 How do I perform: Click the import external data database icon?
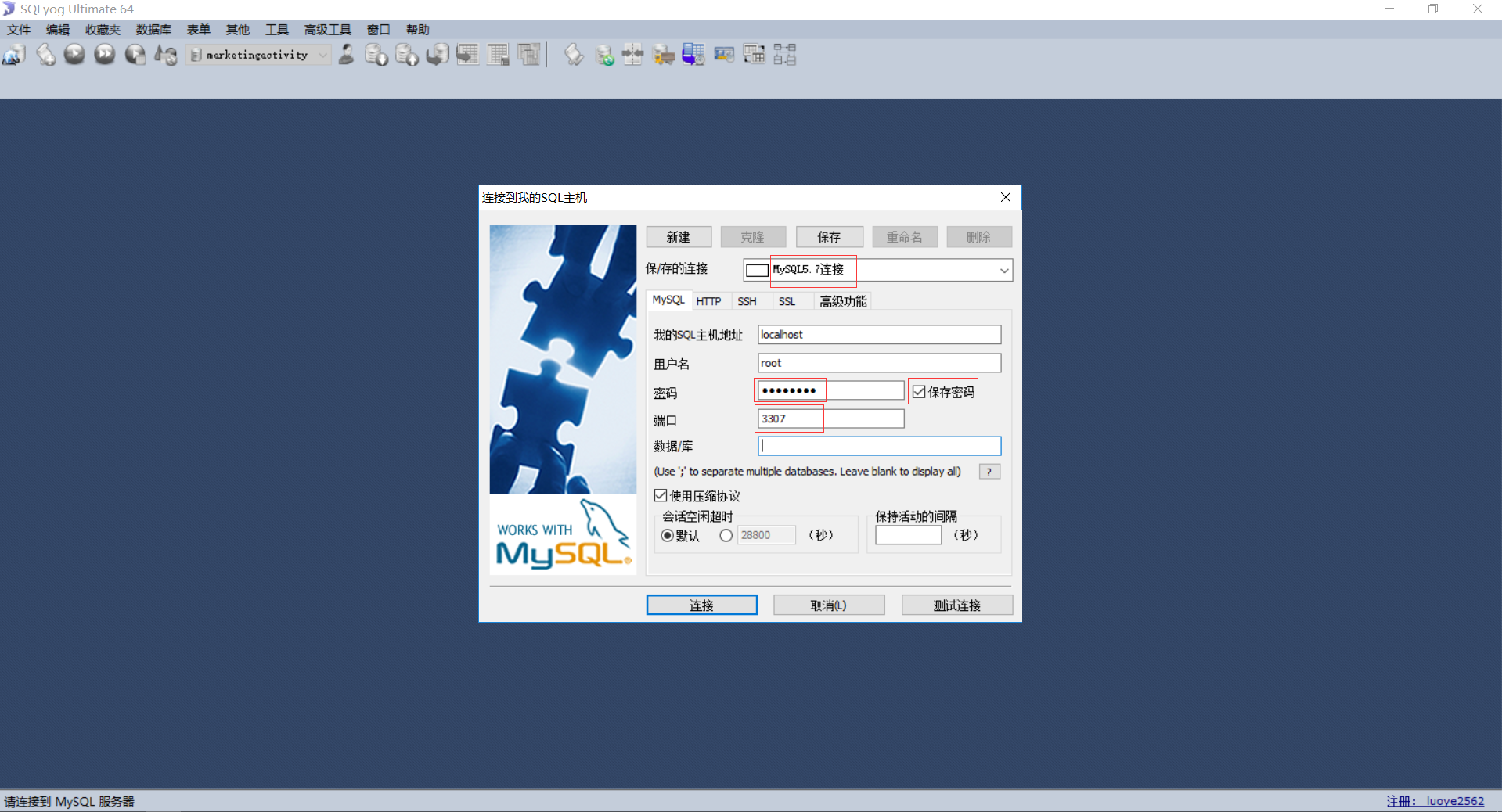point(376,55)
